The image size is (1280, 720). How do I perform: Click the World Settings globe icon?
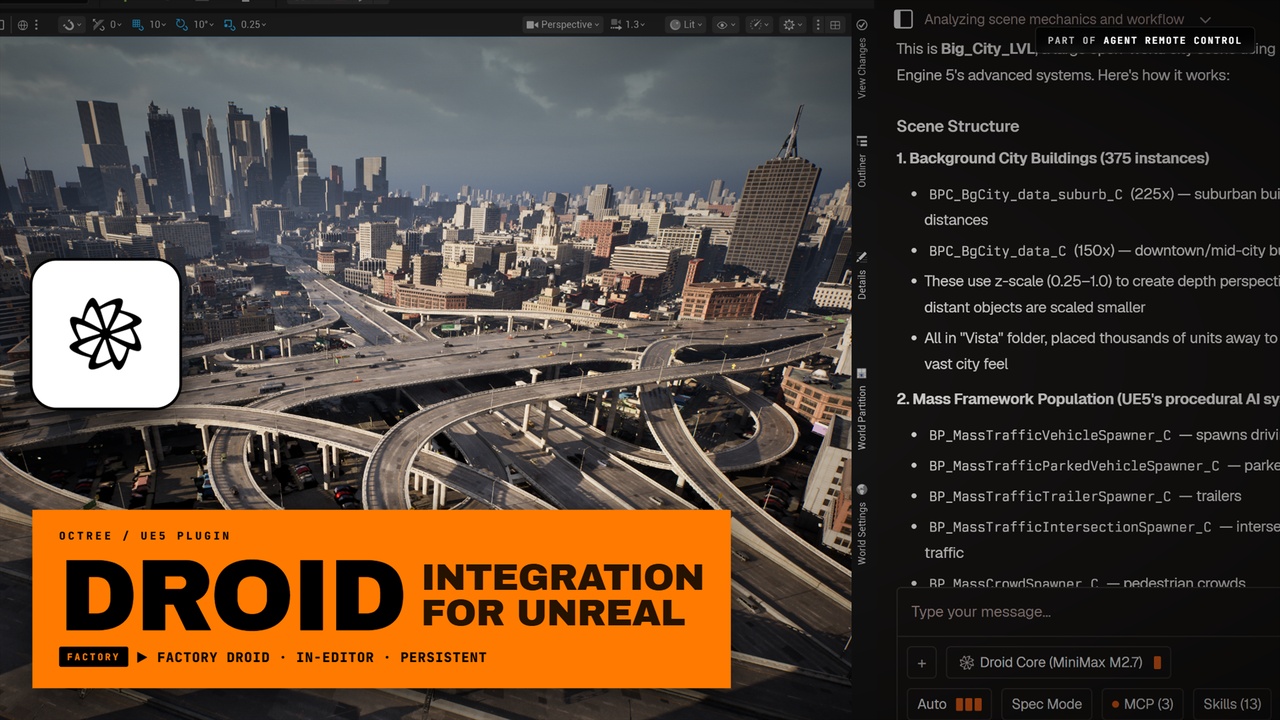click(862, 489)
